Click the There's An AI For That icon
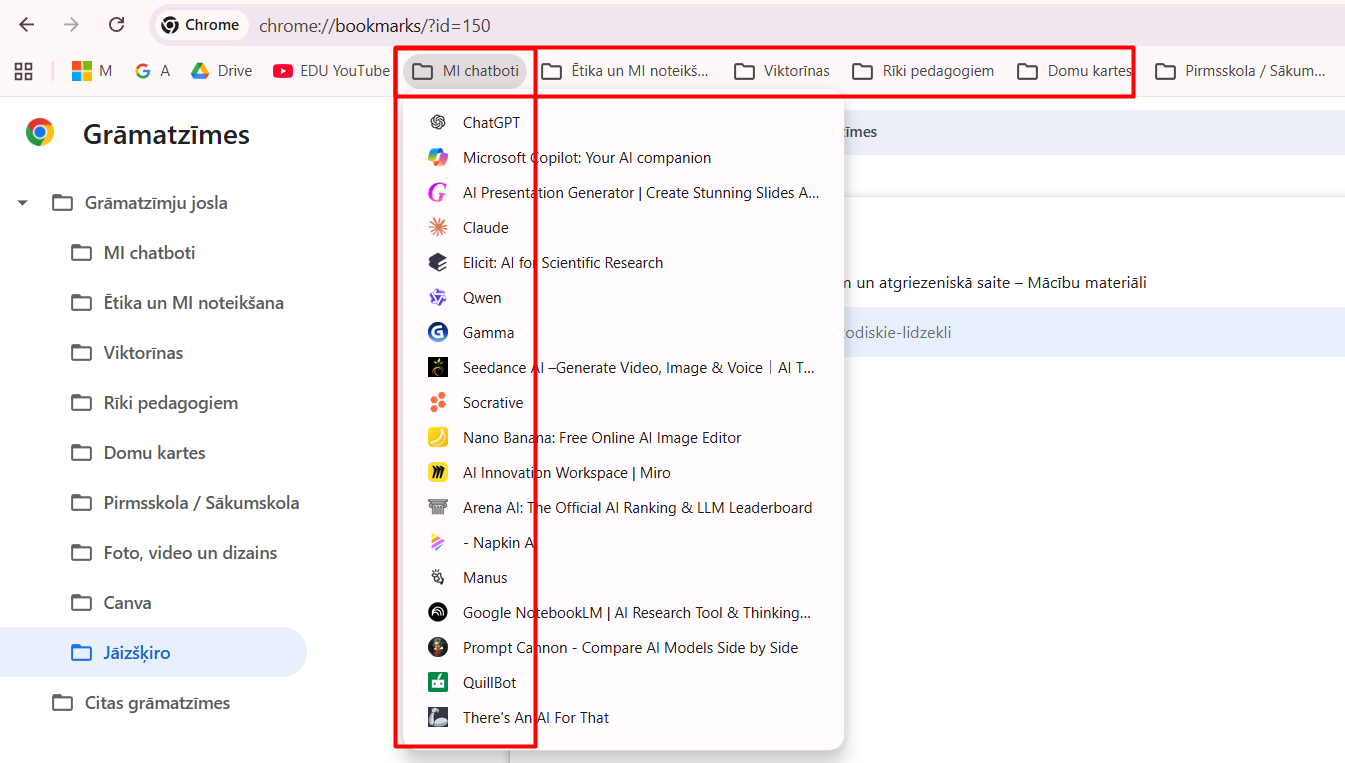Screen dimensions: 1345x763 (x=437, y=718)
